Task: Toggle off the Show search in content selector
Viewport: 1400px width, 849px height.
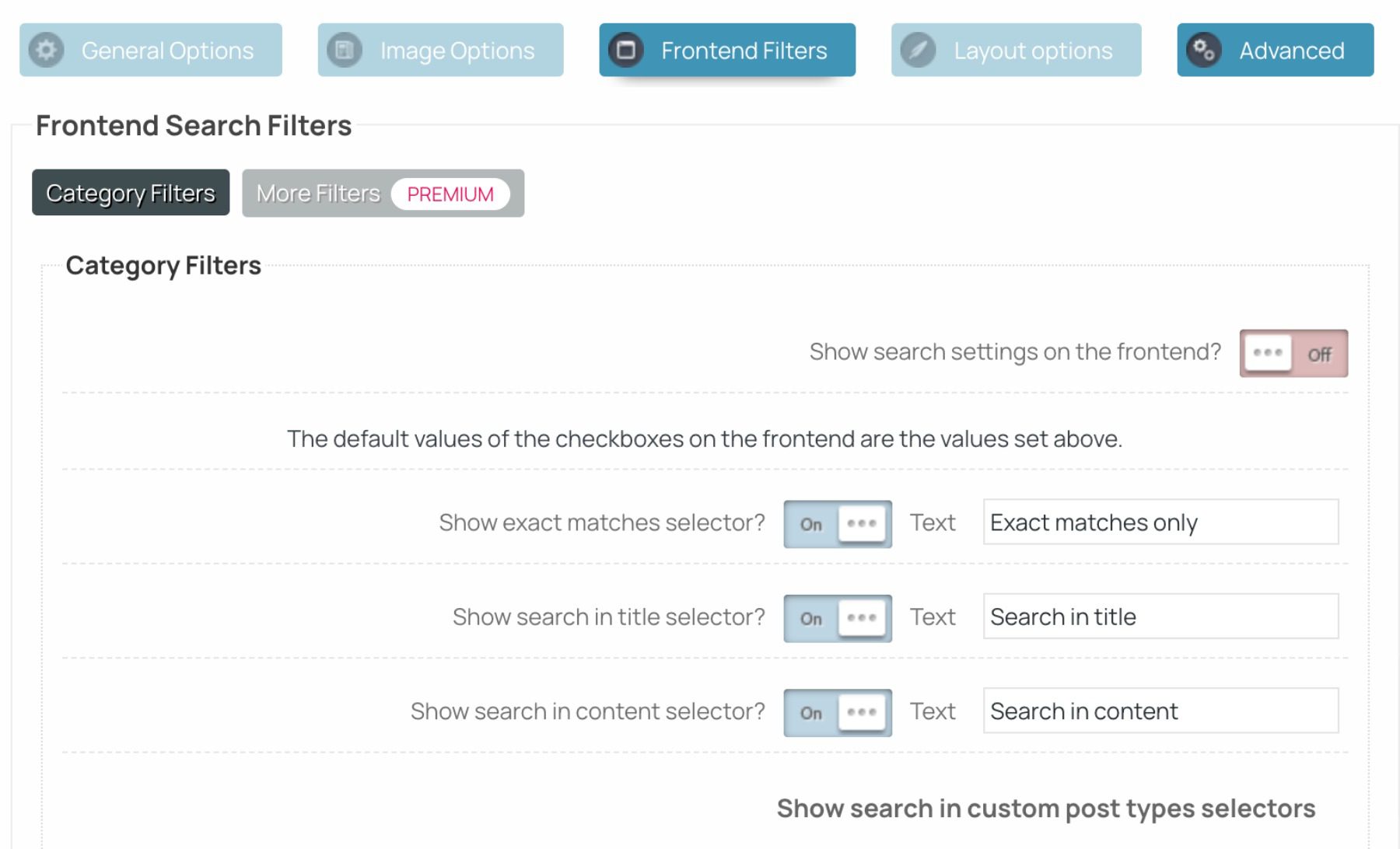Action: [837, 712]
